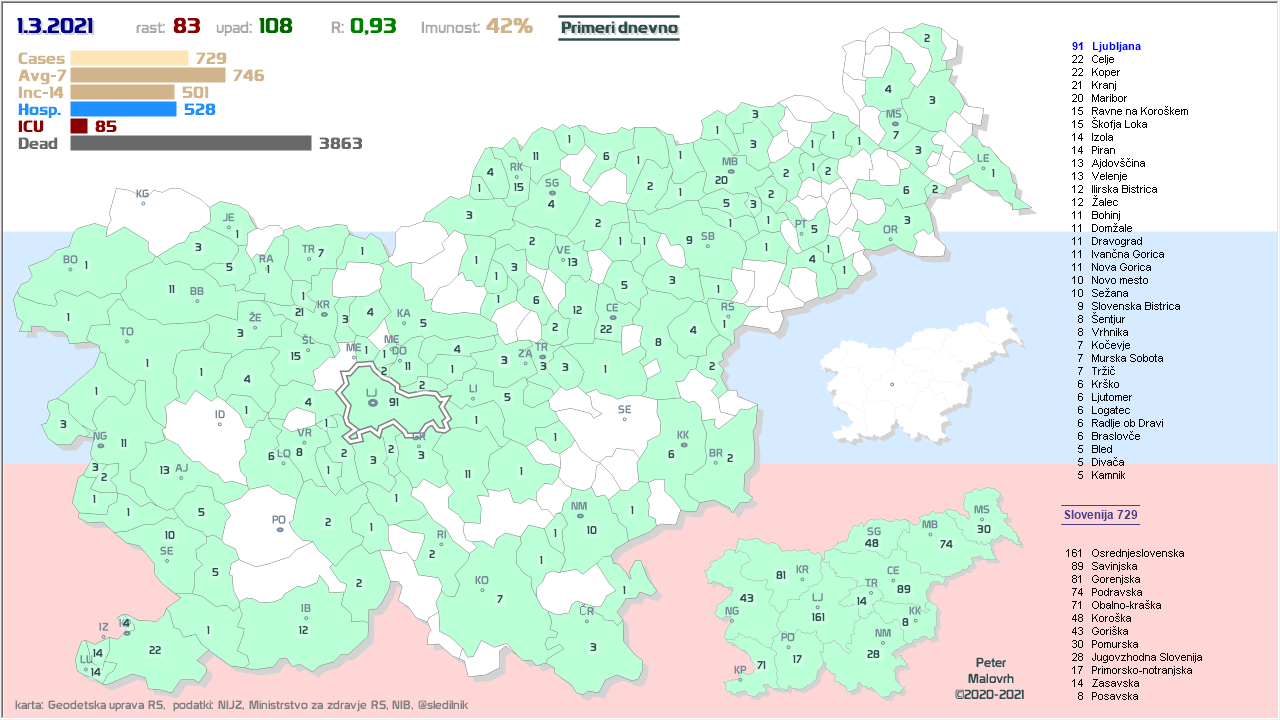
Task: Click the Cases bar showing 729
Action: pos(129,58)
